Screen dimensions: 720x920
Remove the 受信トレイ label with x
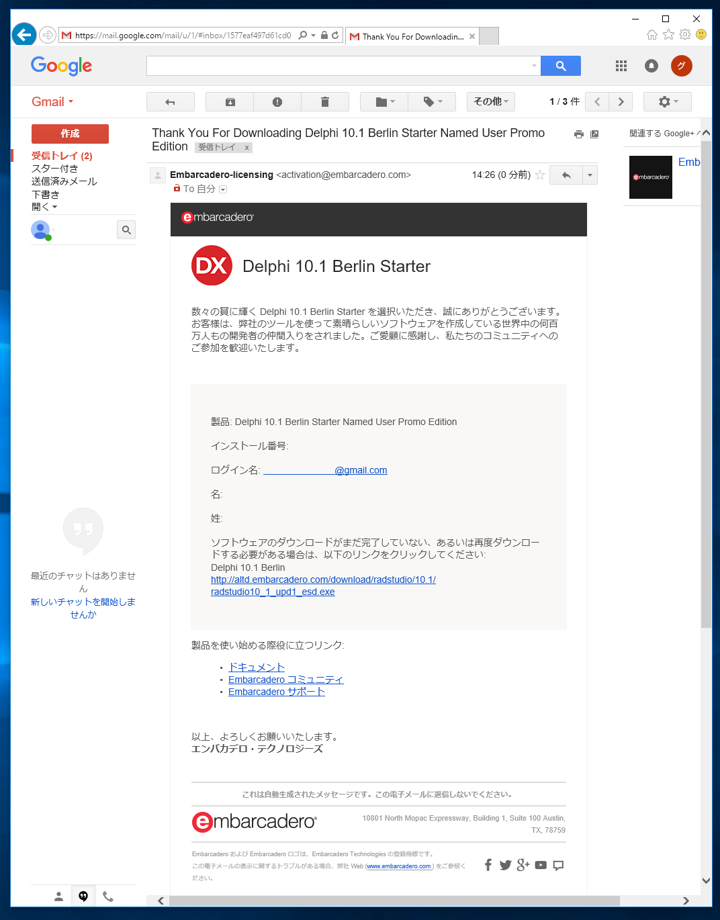tap(247, 148)
